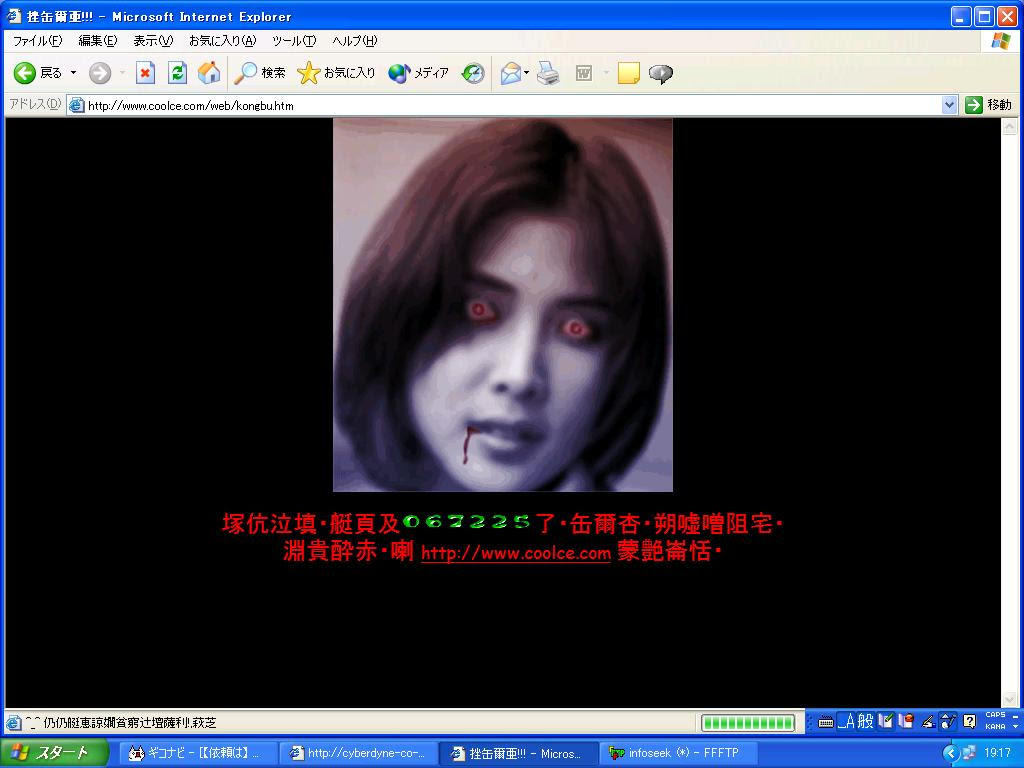Open the Back button history dropdown arrow
Viewport: 1024px width, 768px height.
coord(73,73)
